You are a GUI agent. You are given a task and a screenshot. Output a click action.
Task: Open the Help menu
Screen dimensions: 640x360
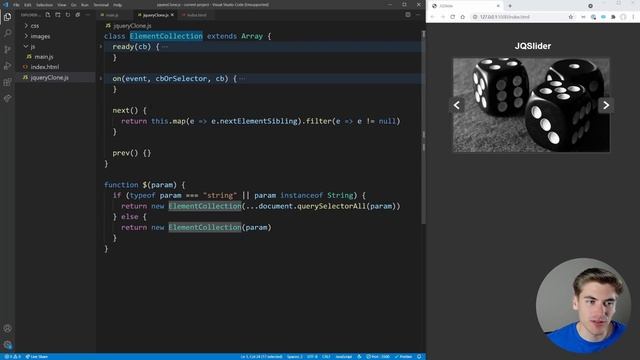point(118,5)
